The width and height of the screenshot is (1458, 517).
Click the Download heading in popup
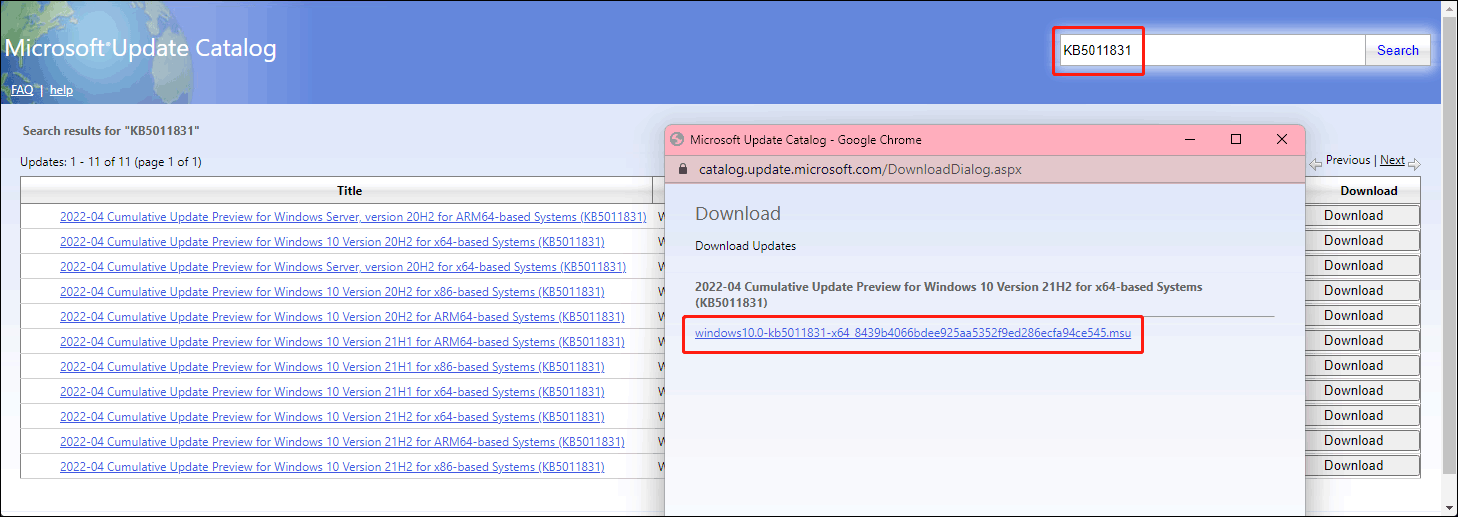pos(738,214)
